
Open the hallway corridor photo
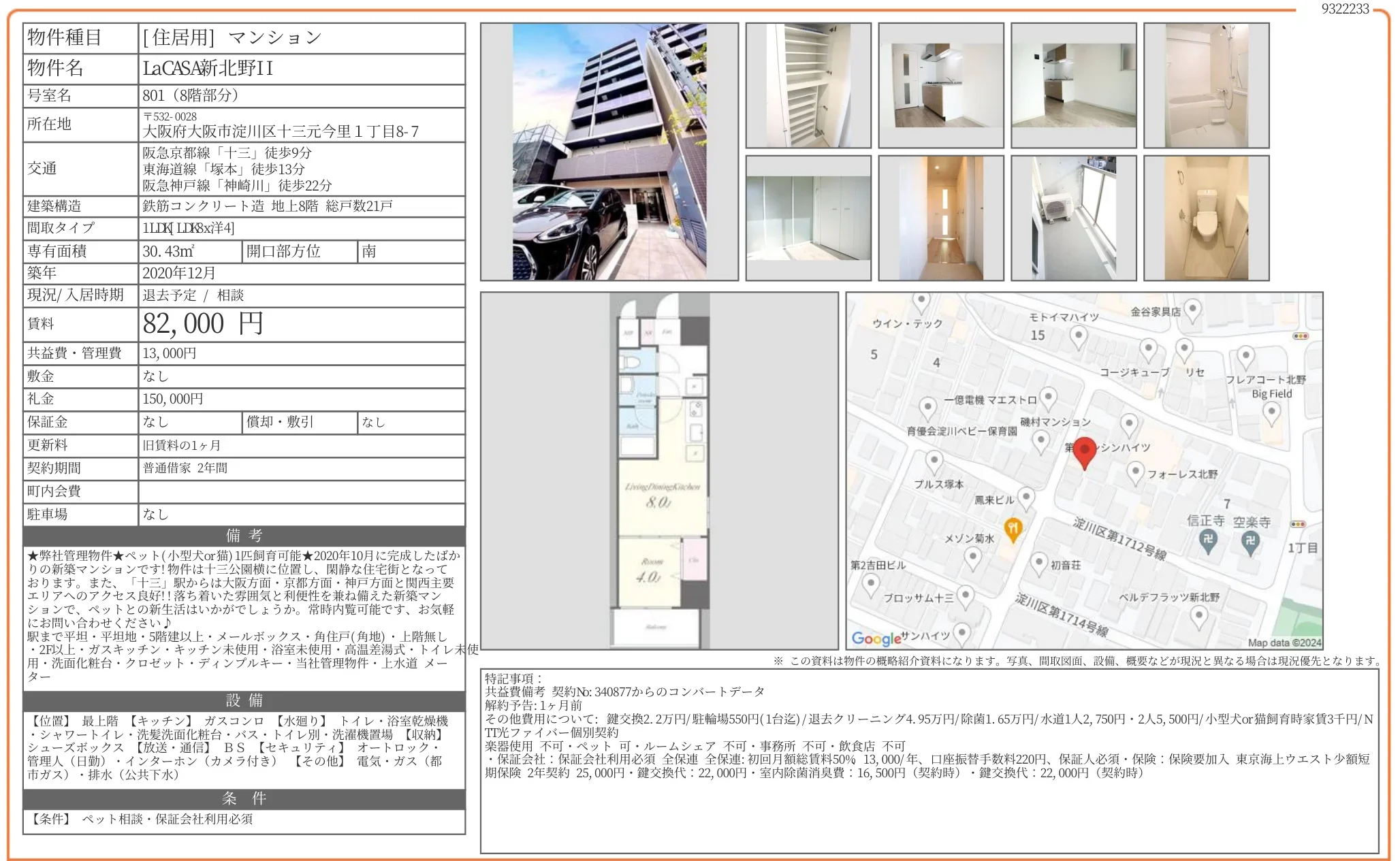[940, 218]
